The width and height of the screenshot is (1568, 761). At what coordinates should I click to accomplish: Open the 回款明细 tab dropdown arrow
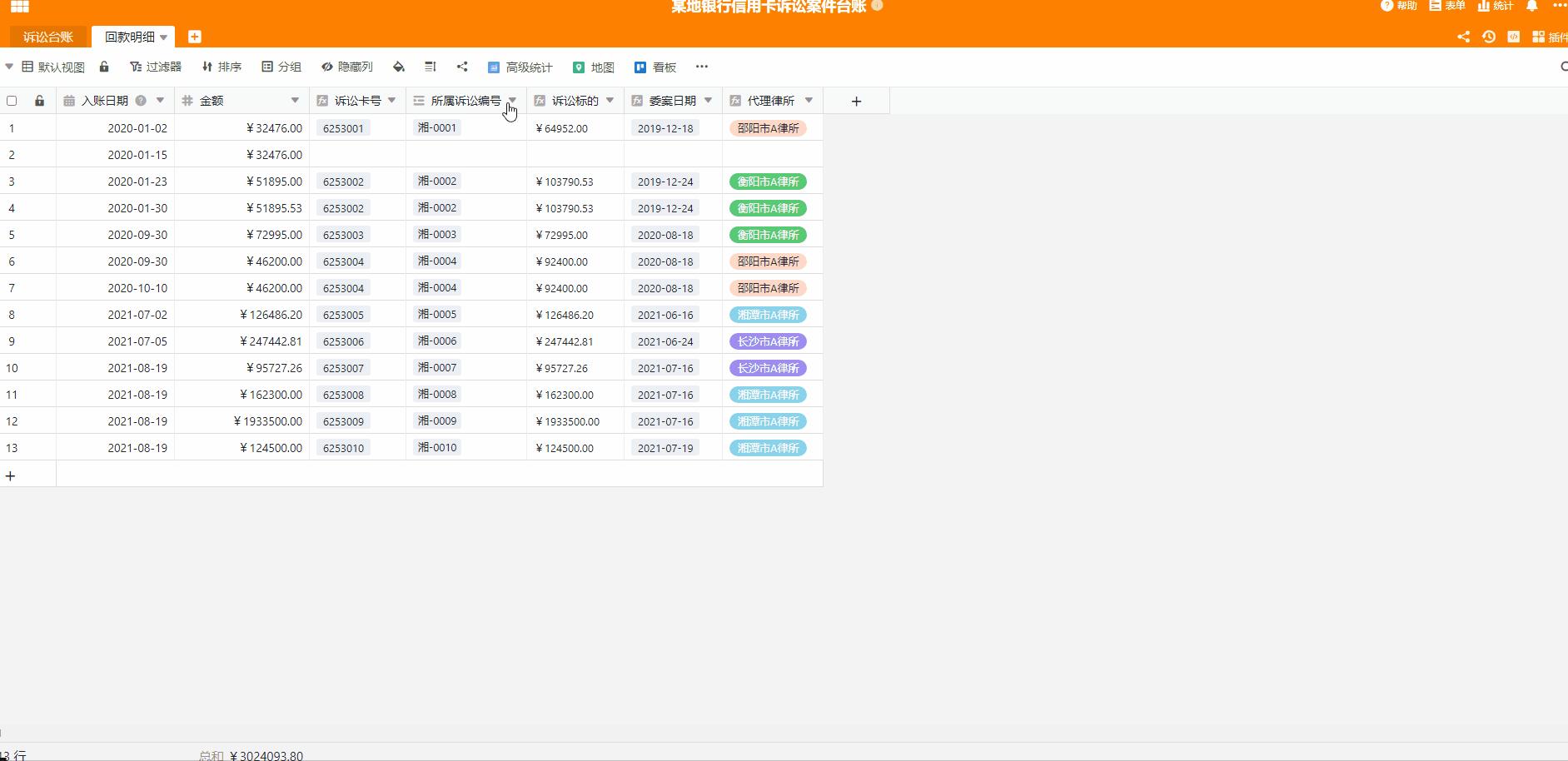164,37
